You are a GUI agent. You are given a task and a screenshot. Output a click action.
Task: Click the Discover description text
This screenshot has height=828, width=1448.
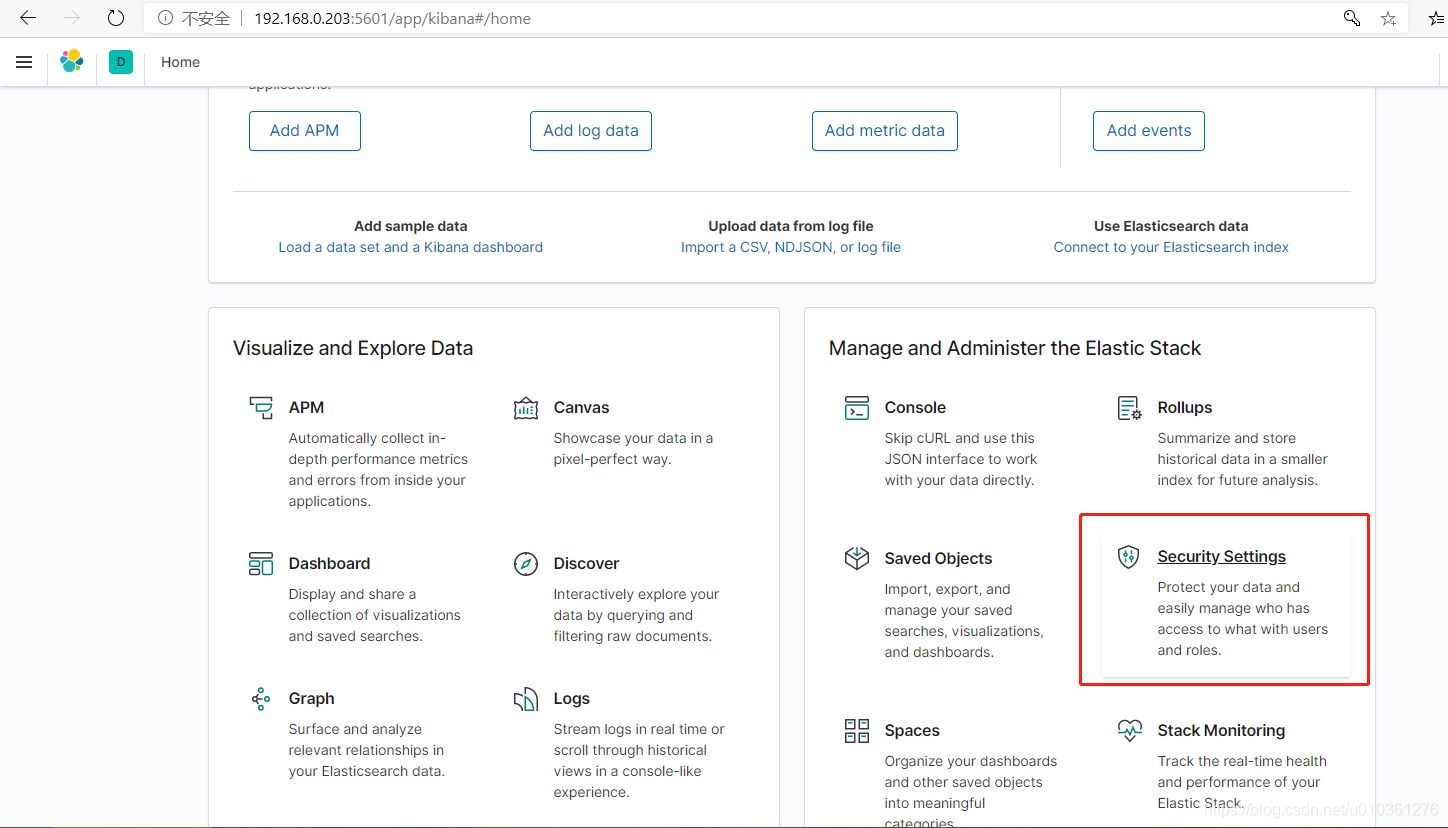pos(636,615)
